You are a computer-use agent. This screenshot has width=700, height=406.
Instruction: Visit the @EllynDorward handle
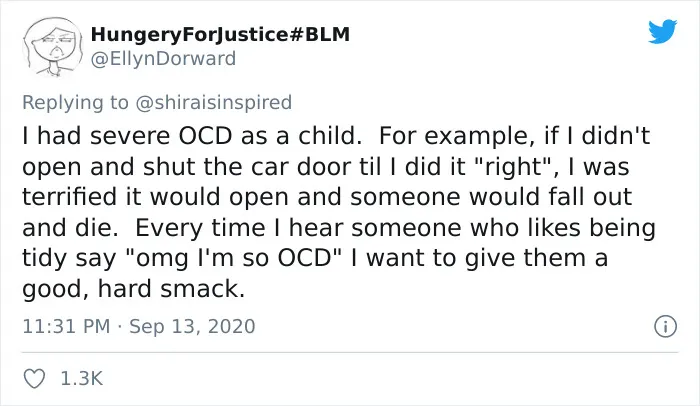163,59
